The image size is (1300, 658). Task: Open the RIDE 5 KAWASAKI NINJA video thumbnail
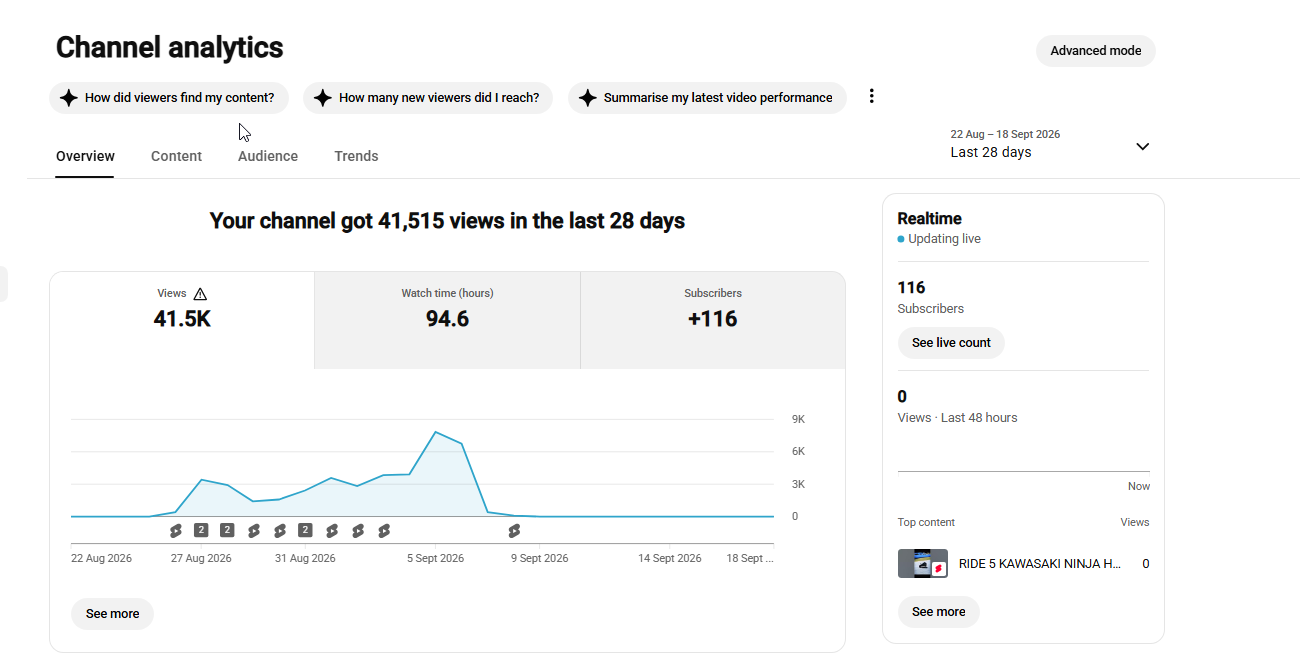coord(923,563)
